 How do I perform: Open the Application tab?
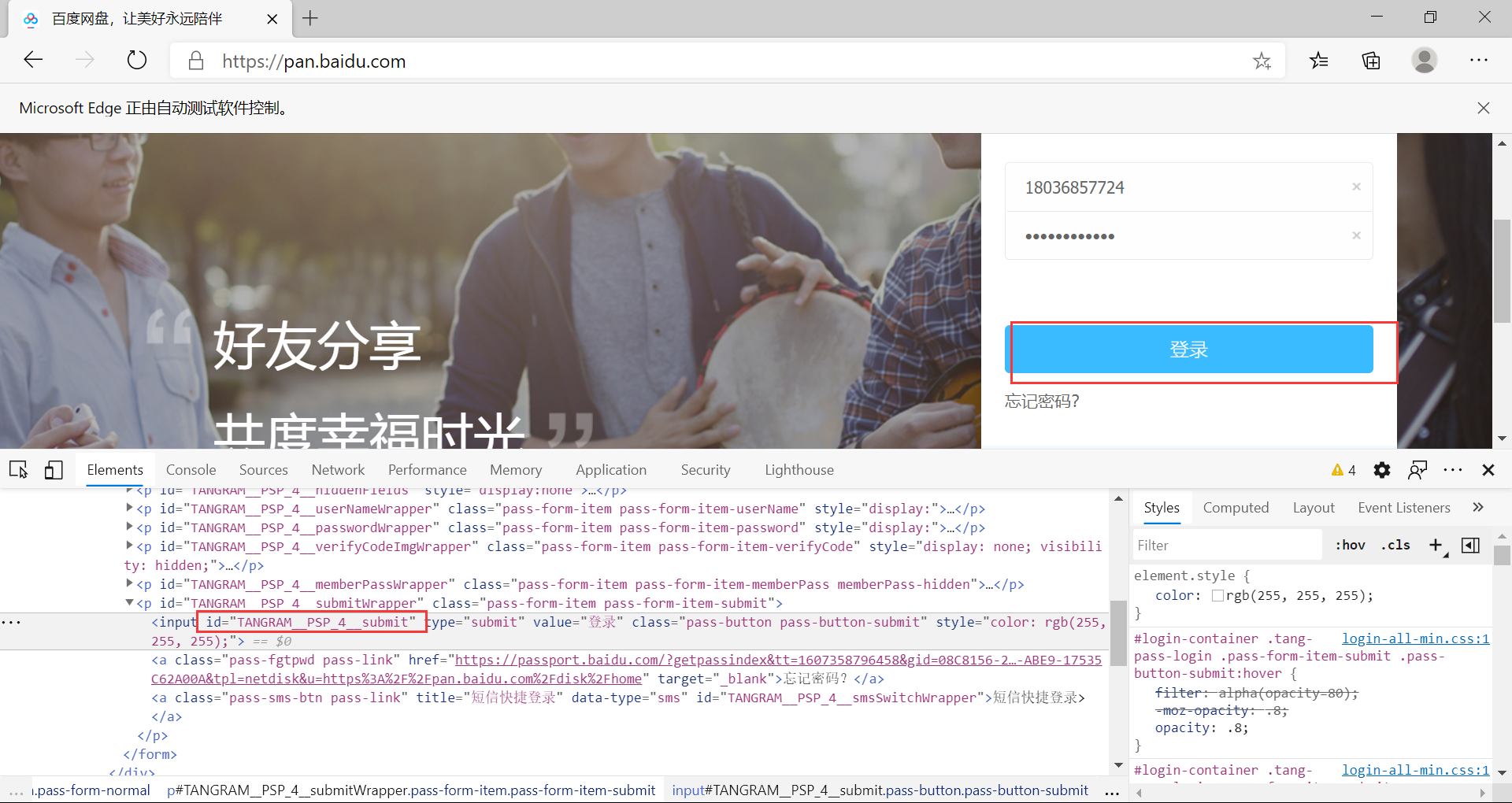(611, 470)
